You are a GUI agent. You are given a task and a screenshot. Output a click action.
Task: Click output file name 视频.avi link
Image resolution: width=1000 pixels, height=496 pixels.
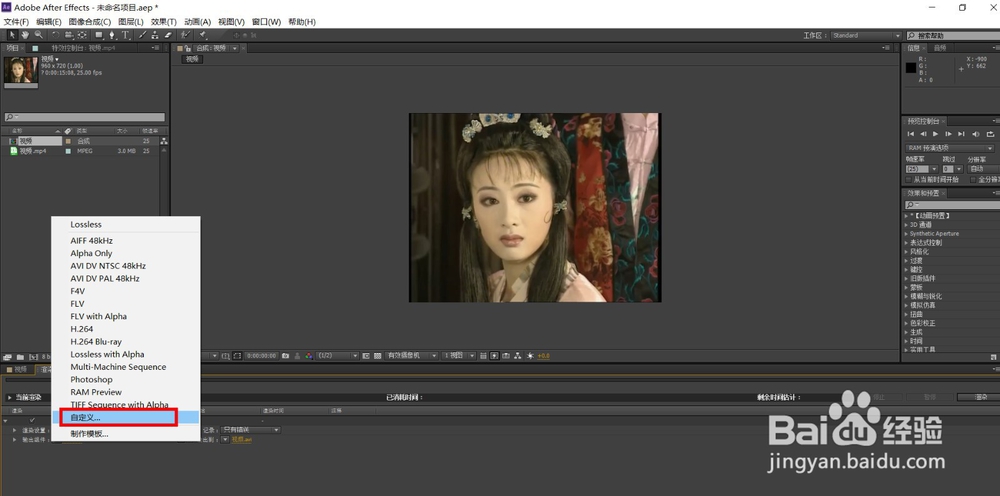point(242,439)
